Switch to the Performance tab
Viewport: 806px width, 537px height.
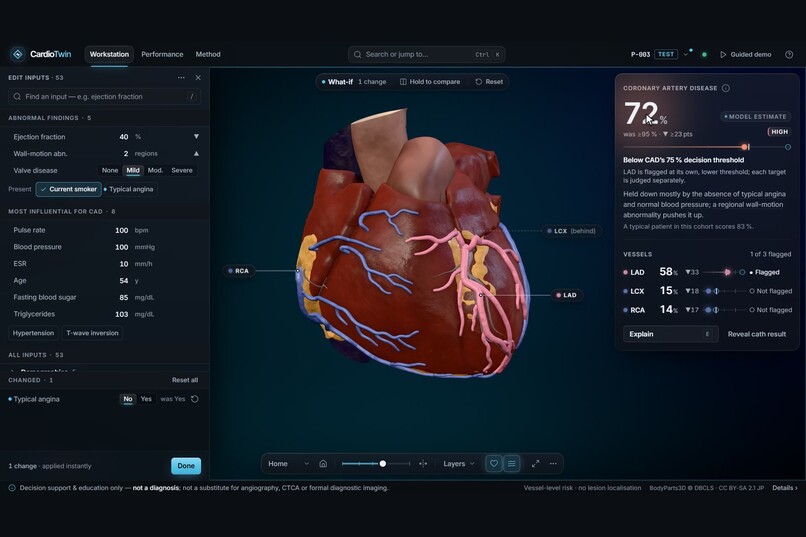coord(162,54)
